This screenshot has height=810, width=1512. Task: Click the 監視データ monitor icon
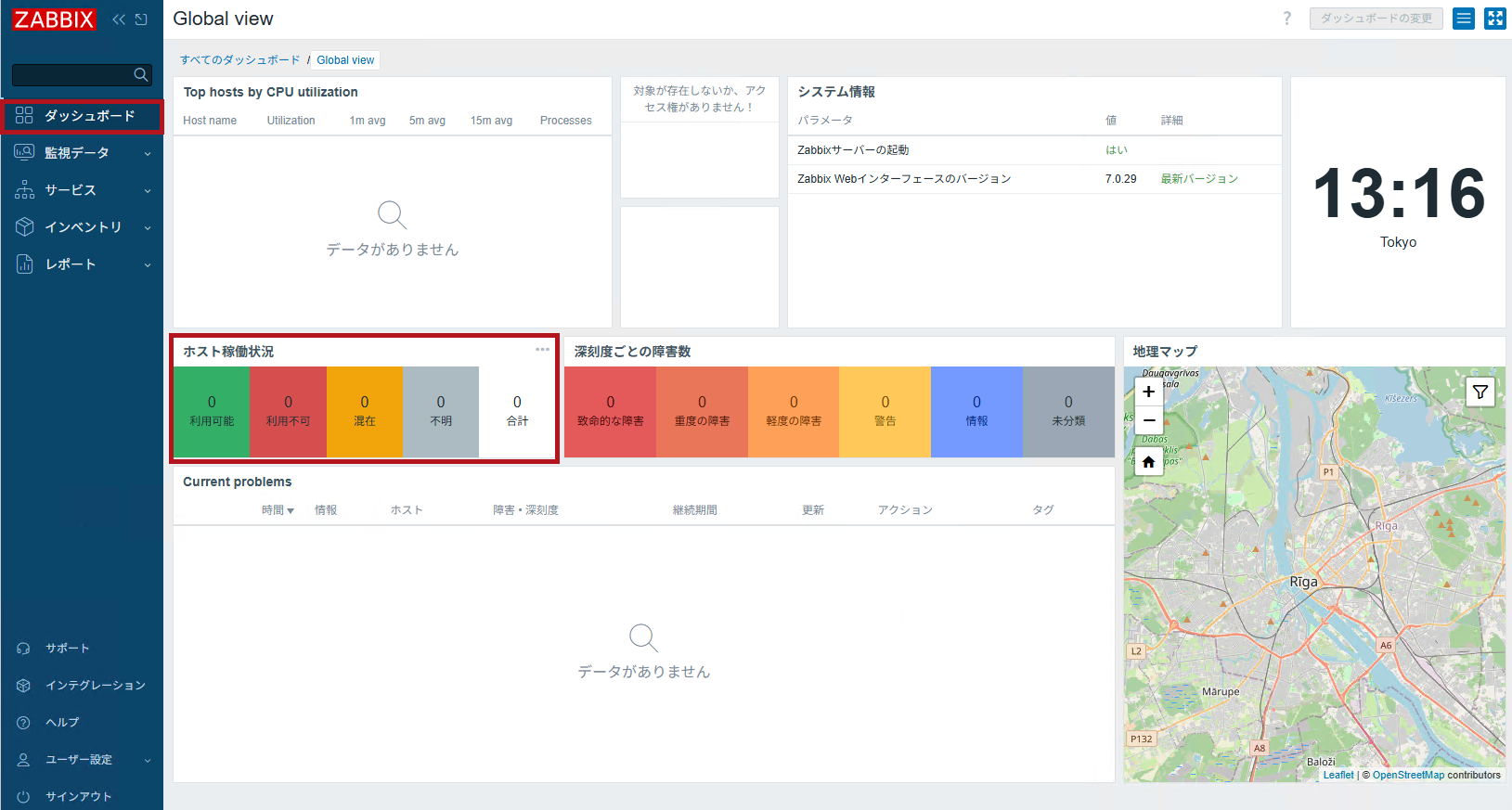coord(24,152)
